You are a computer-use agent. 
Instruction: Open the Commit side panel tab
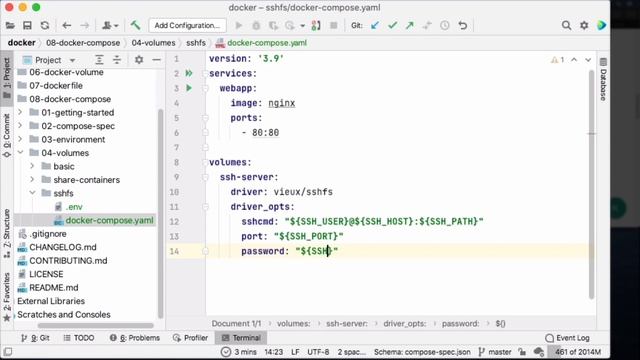click(7, 136)
